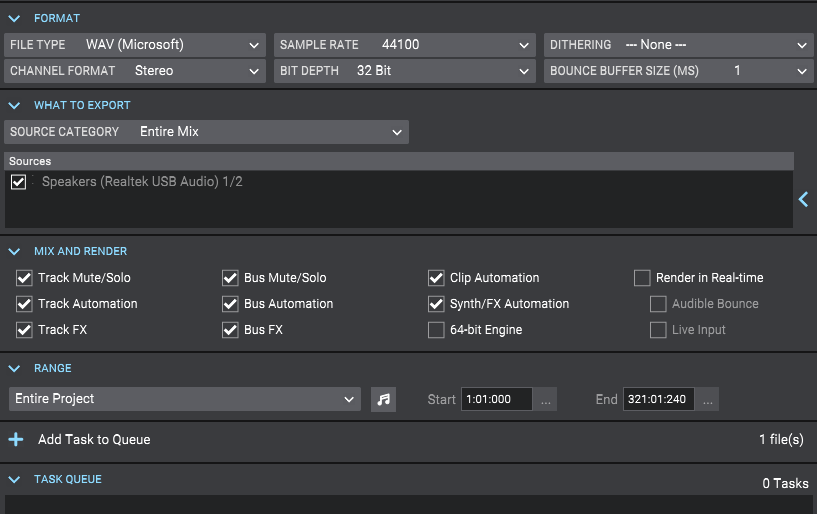Click the blue arrow beside Sources list
This screenshot has width=817, height=514.
tap(803, 200)
